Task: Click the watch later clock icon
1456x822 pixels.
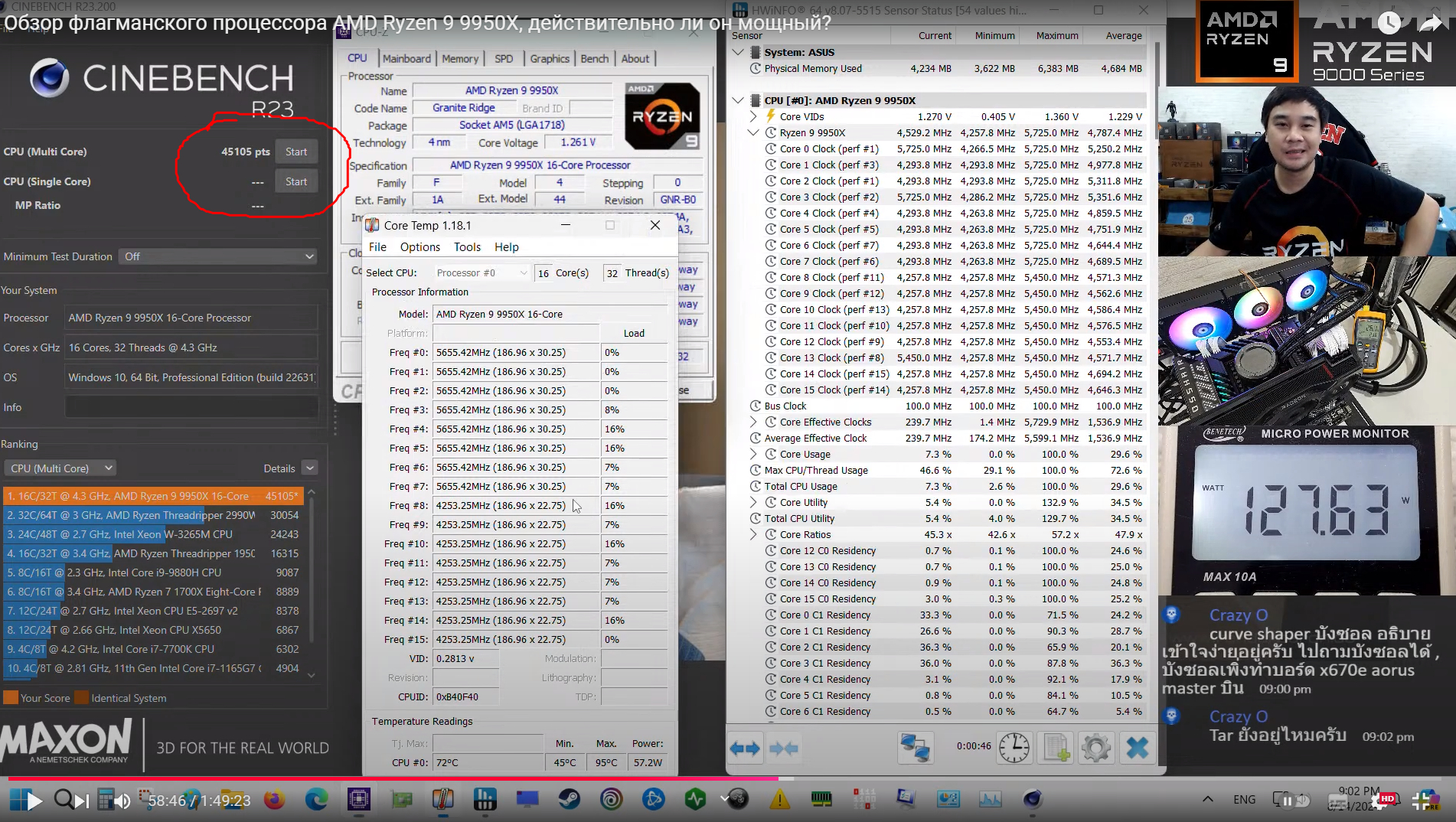Action: [x=1389, y=23]
